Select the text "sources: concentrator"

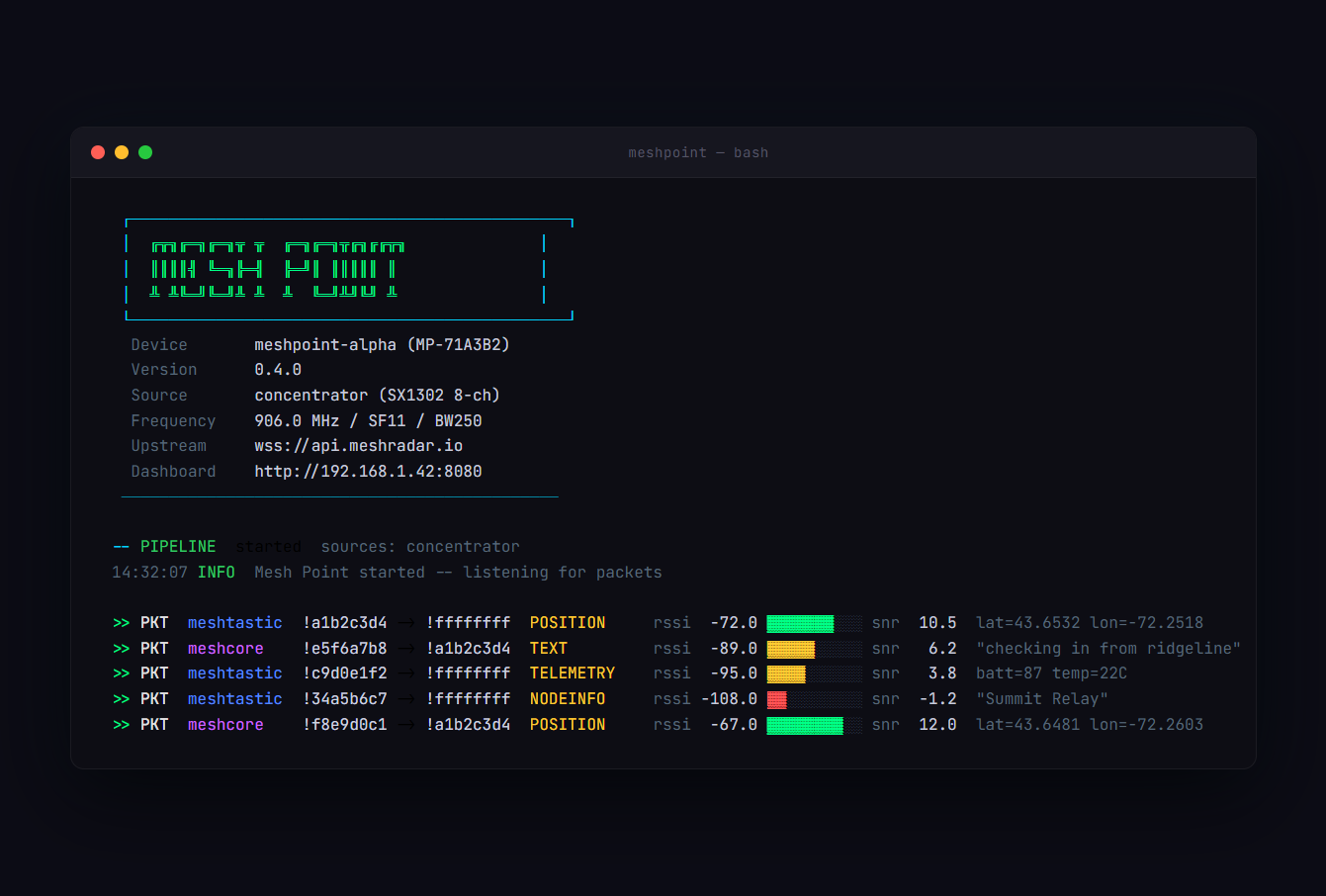coord(420,547)
